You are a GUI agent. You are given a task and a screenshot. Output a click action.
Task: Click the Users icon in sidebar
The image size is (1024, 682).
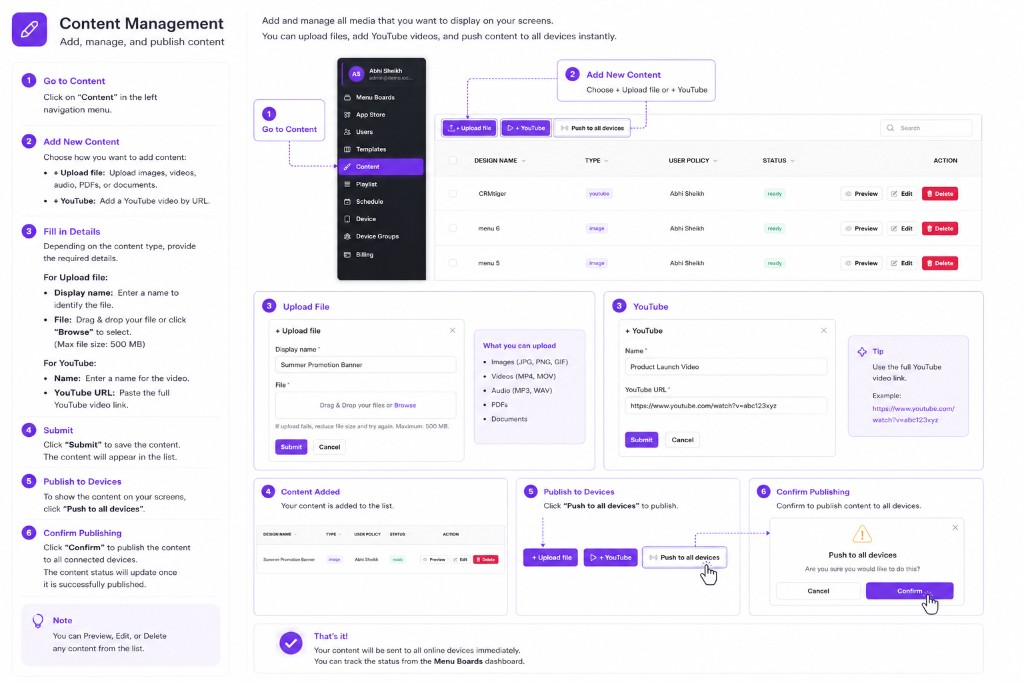[347, 132]
